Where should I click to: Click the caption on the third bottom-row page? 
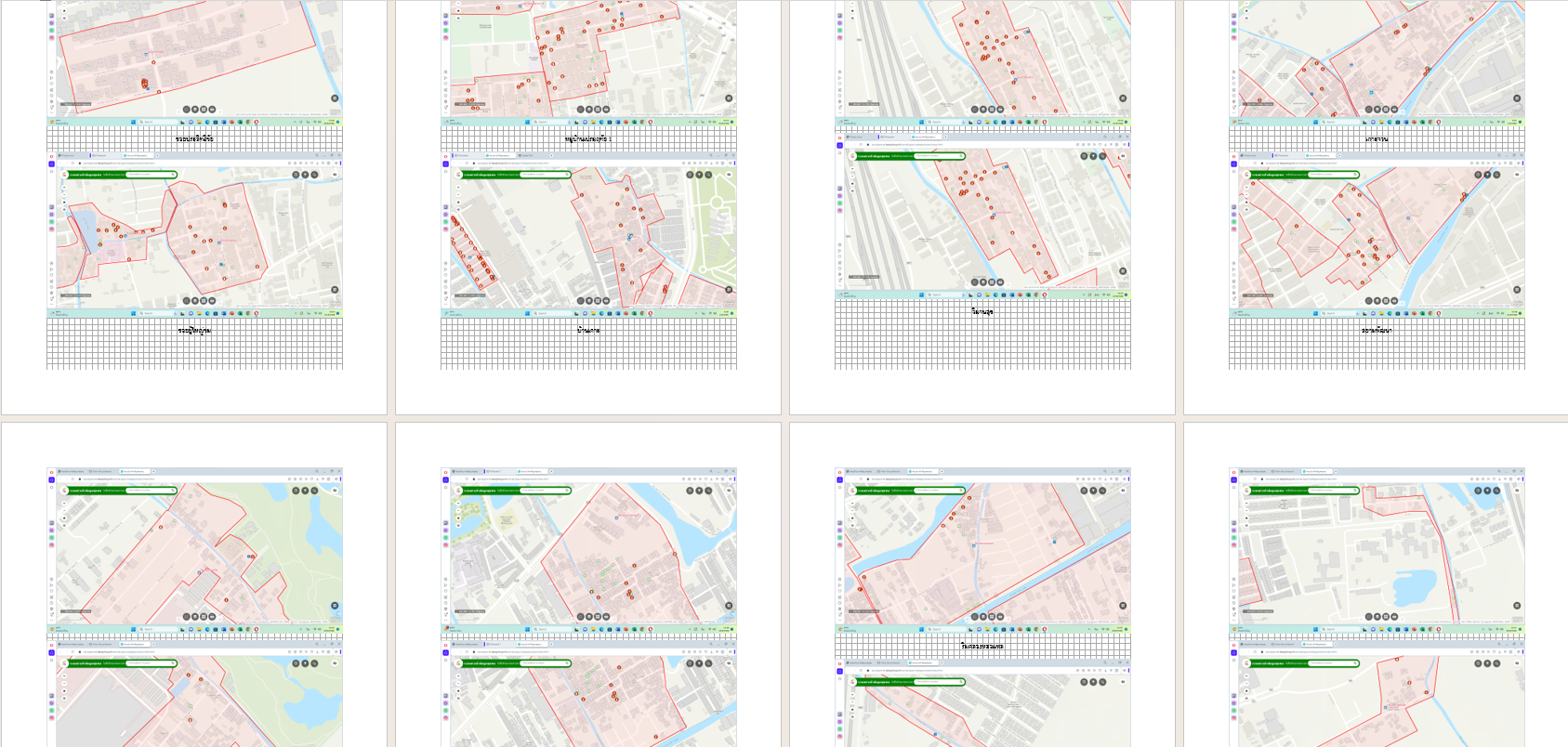[x=982, y=646]
